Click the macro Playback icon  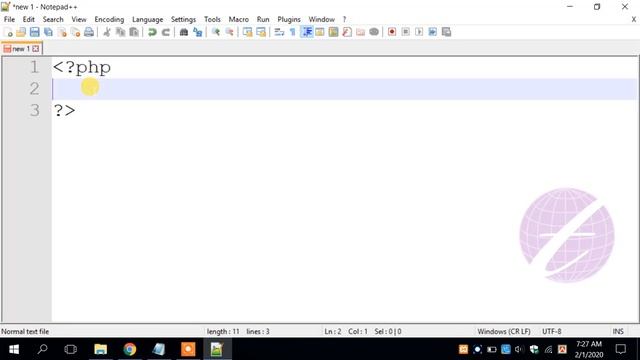419,32
